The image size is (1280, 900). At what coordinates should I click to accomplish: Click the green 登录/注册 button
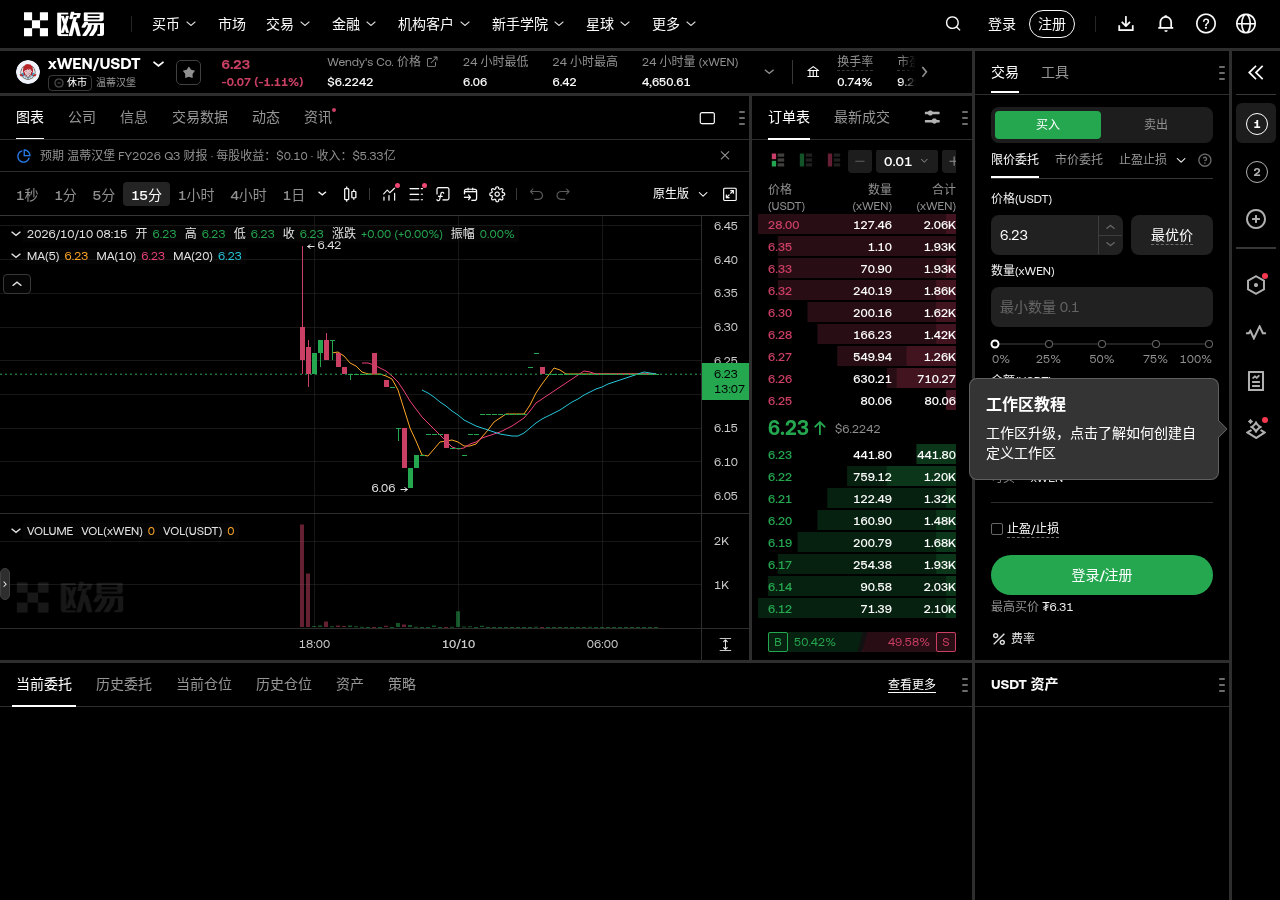1102,575
